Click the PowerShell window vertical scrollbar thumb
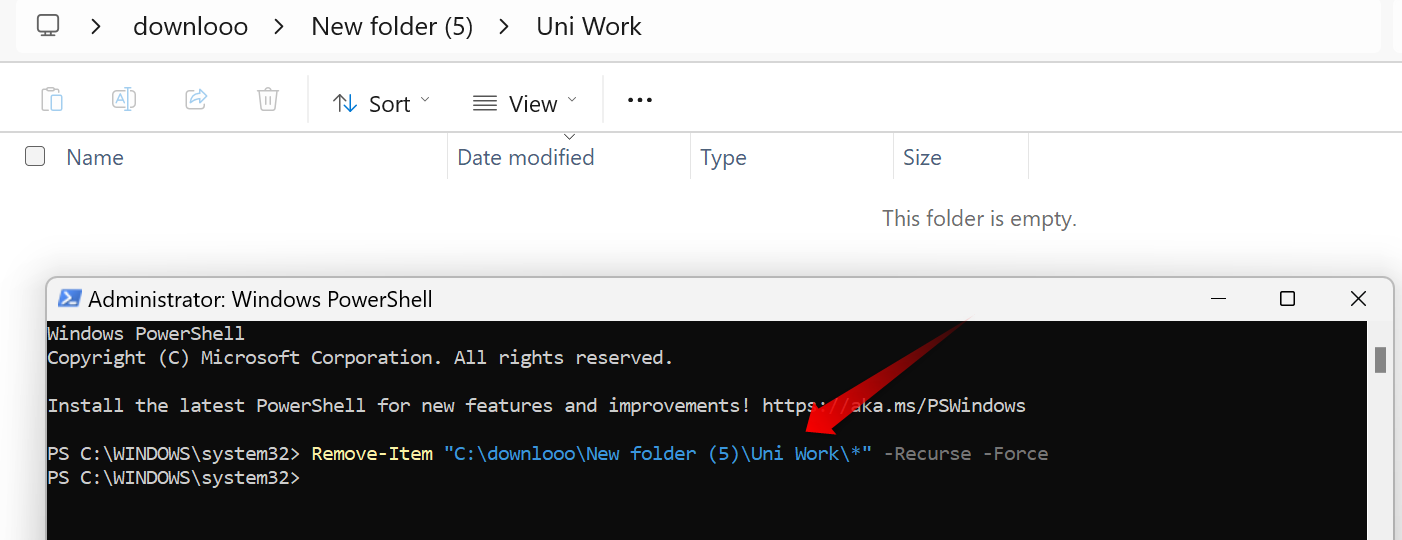The height and width of the screenshot is (540, 1402). (x=1381, y=360)
